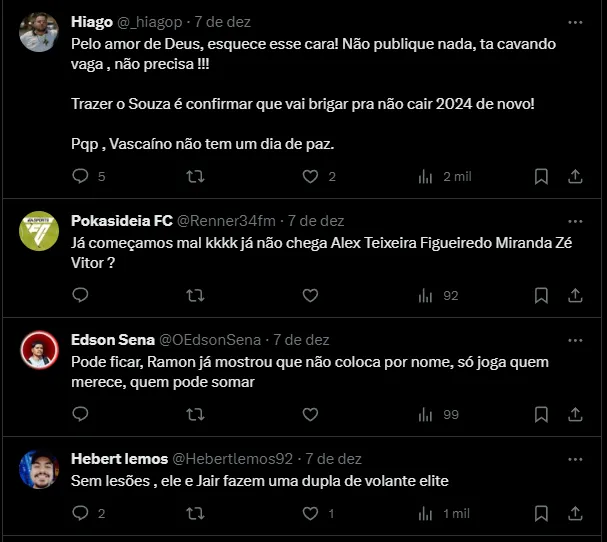This screenshot has width=607, height=542.
Task: Bookmark Hiago's tweet
Action: 541,177
